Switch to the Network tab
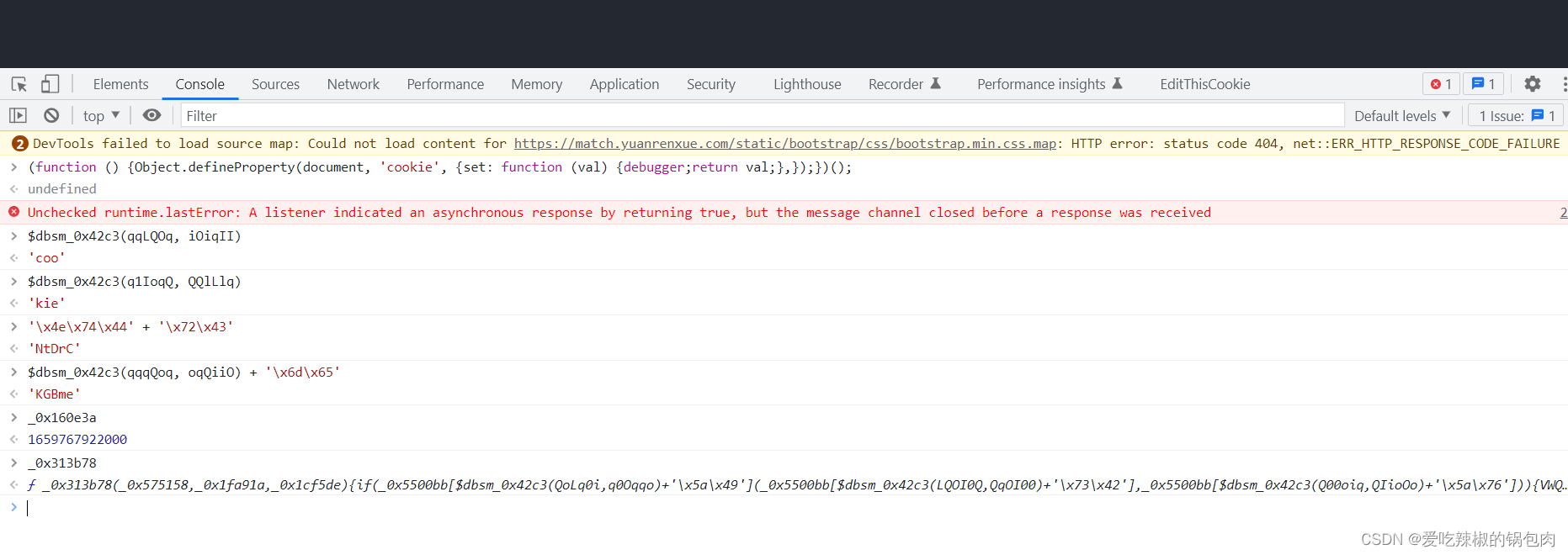 point(353,84)
